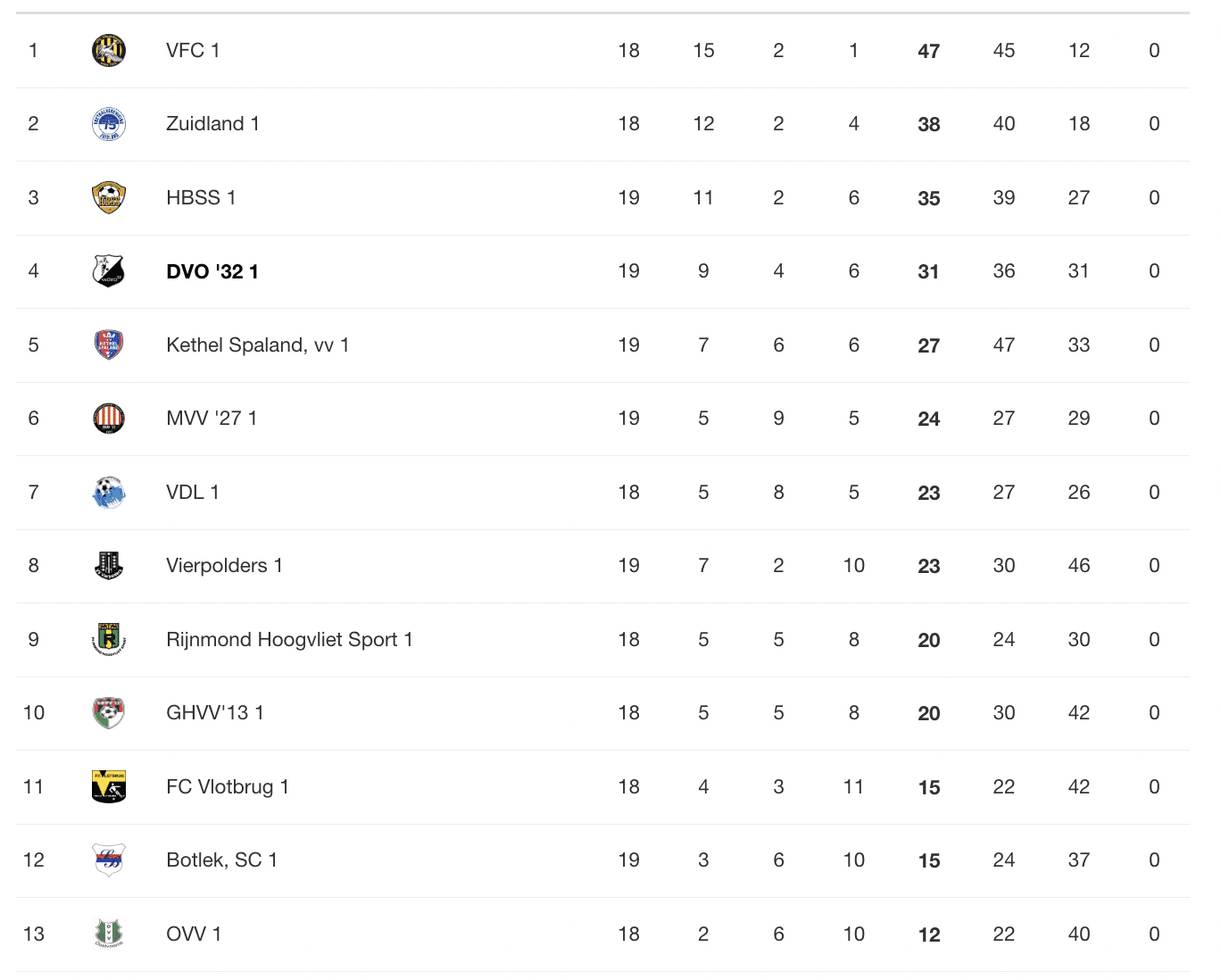Click the Zuidland club crest
This screenshot has height=980, width=1221.
[109, 124]
